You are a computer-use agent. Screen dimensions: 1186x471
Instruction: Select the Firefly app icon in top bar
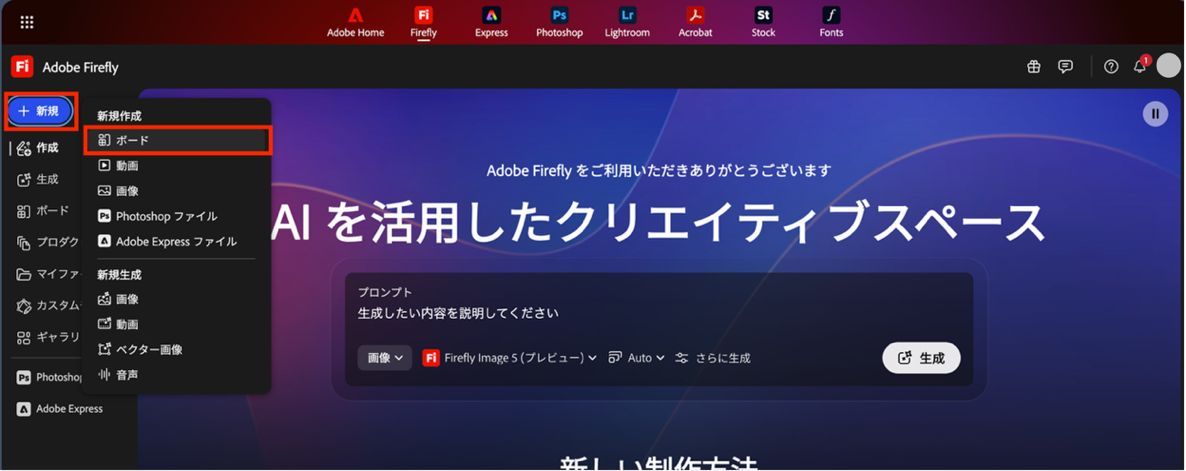point(424,23)
